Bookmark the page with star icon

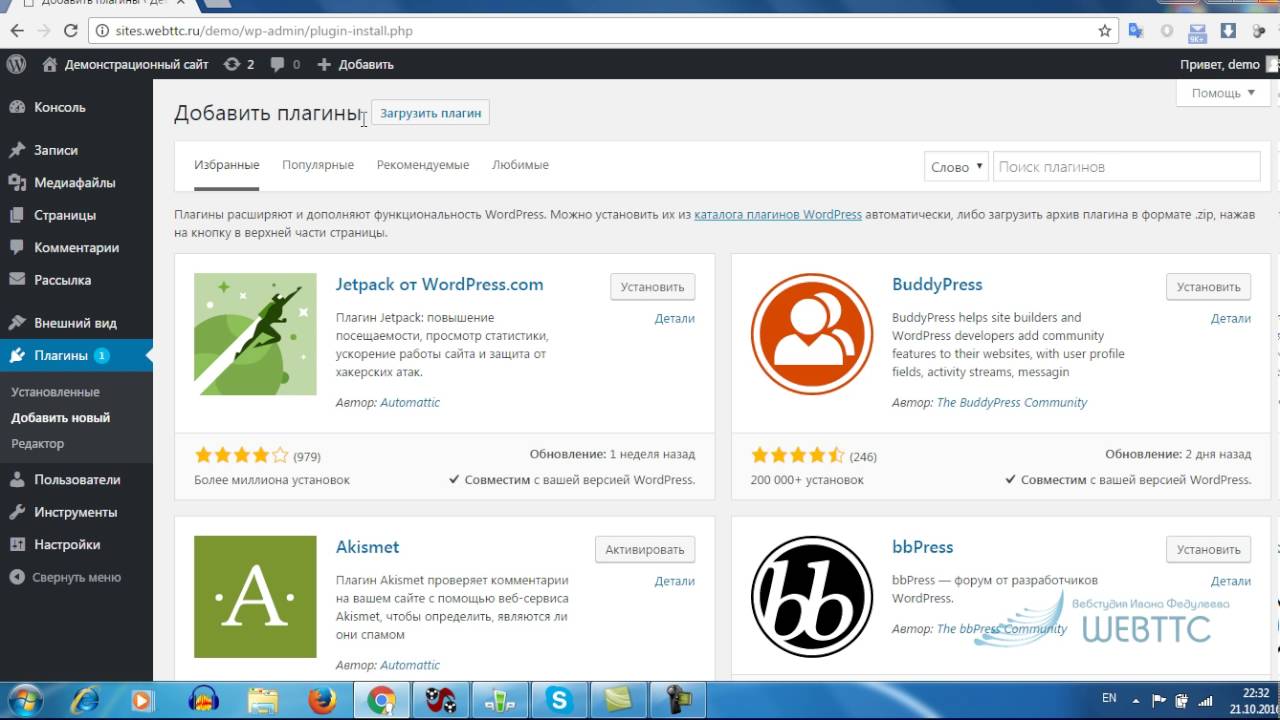1105,31
